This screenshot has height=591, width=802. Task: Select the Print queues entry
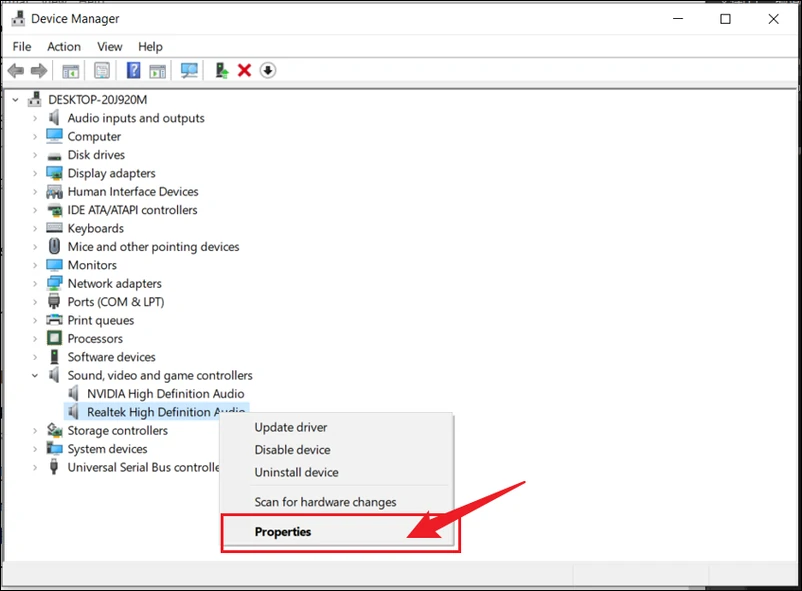[x=100, y=320]
